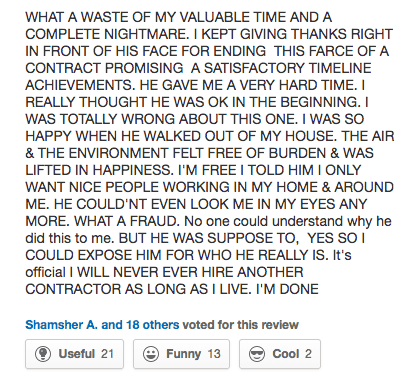Open Shamsher A.'s profile link
This screenshot has width=408, height=381.
(61, 325)
